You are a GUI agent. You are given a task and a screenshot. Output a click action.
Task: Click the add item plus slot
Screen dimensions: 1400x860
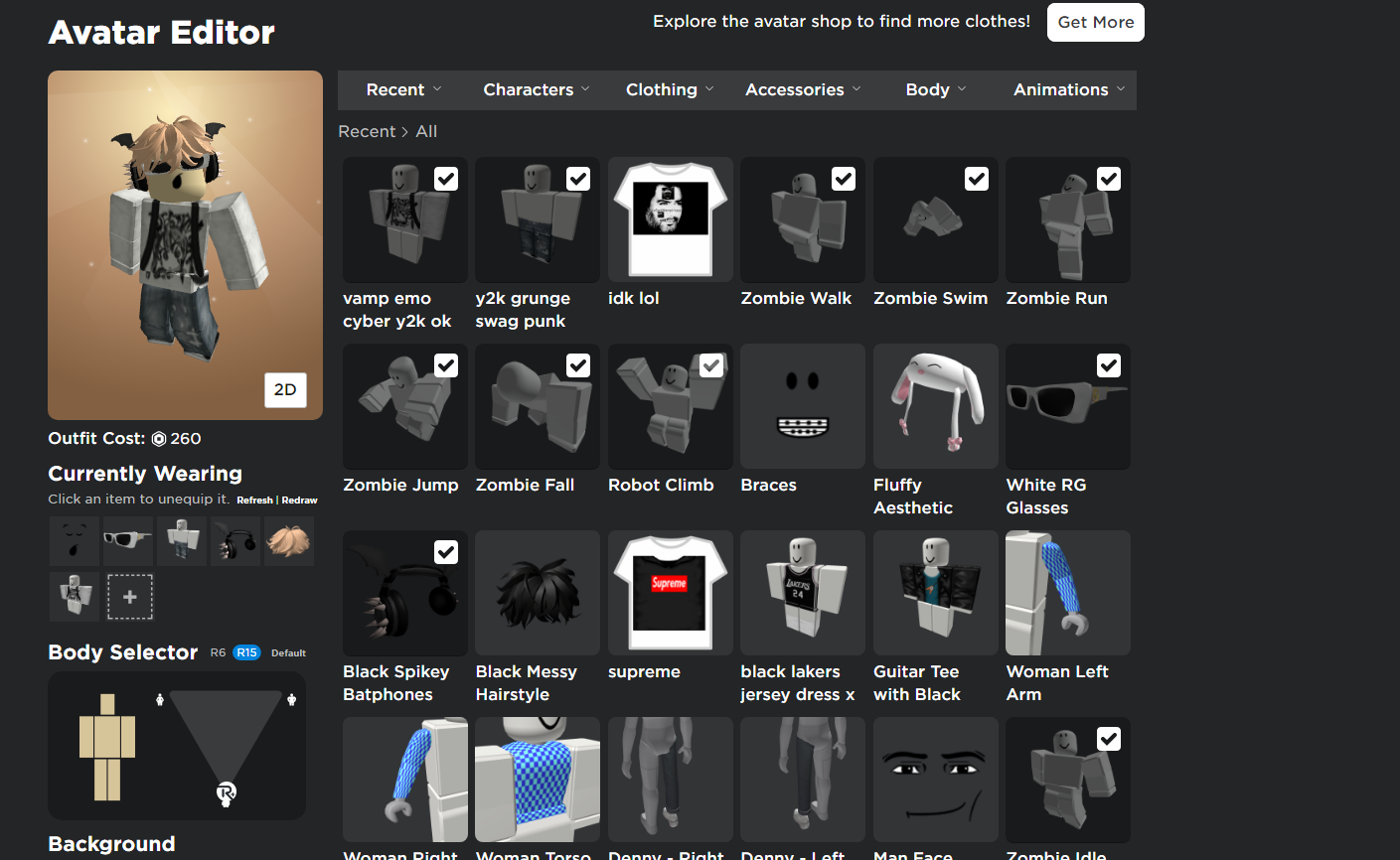[x=129, y=597]
